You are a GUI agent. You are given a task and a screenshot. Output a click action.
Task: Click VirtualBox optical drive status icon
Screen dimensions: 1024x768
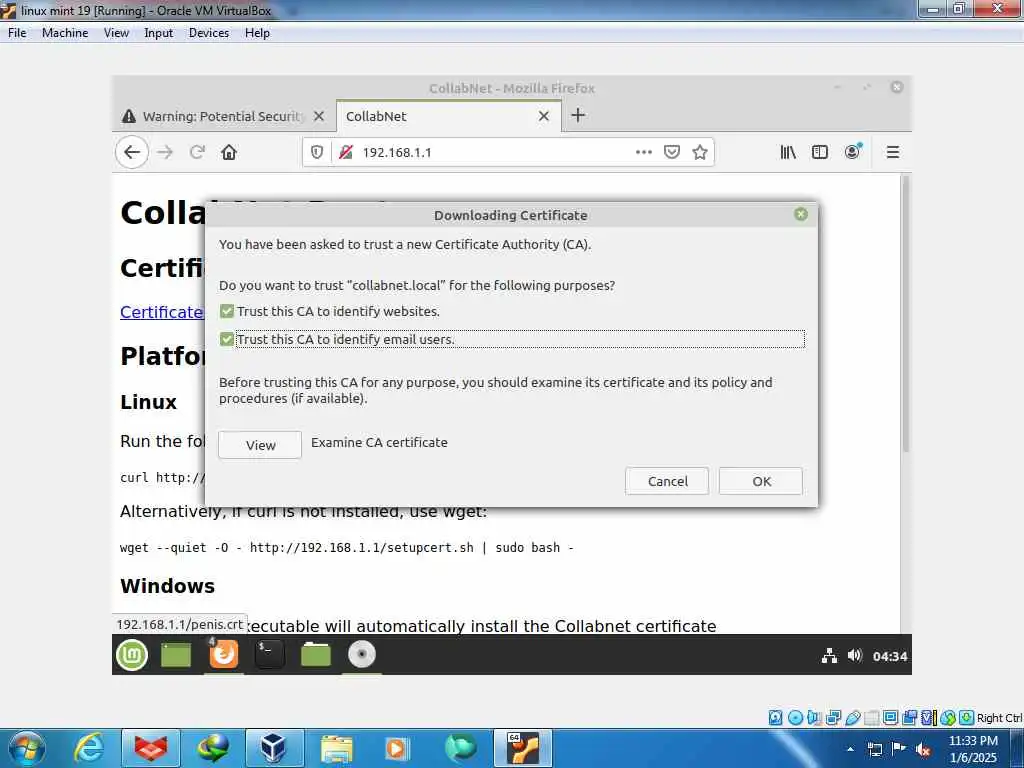pos(795,718)
